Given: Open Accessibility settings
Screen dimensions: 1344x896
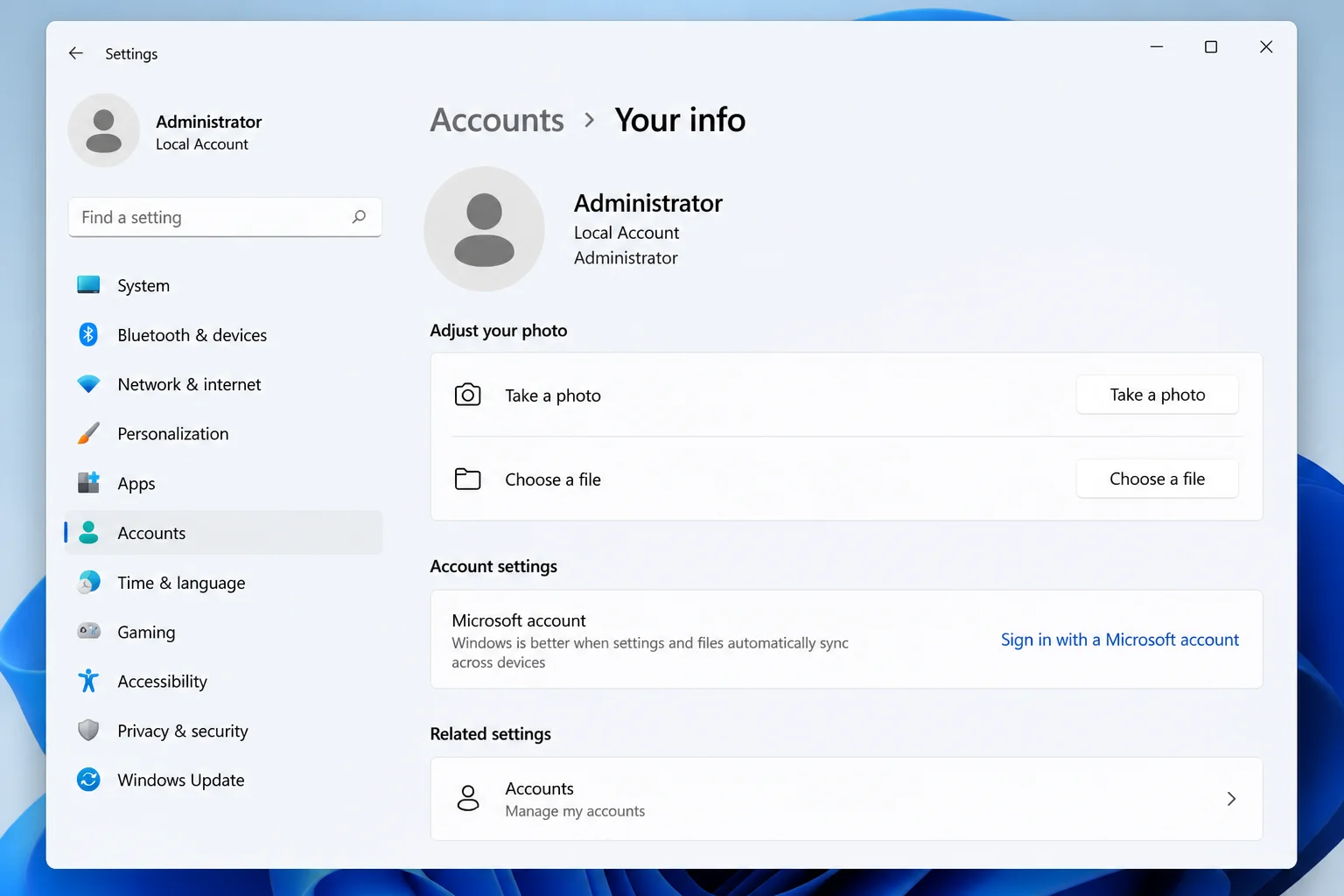Looking at the screenshot, I should [x=223, y=682].
